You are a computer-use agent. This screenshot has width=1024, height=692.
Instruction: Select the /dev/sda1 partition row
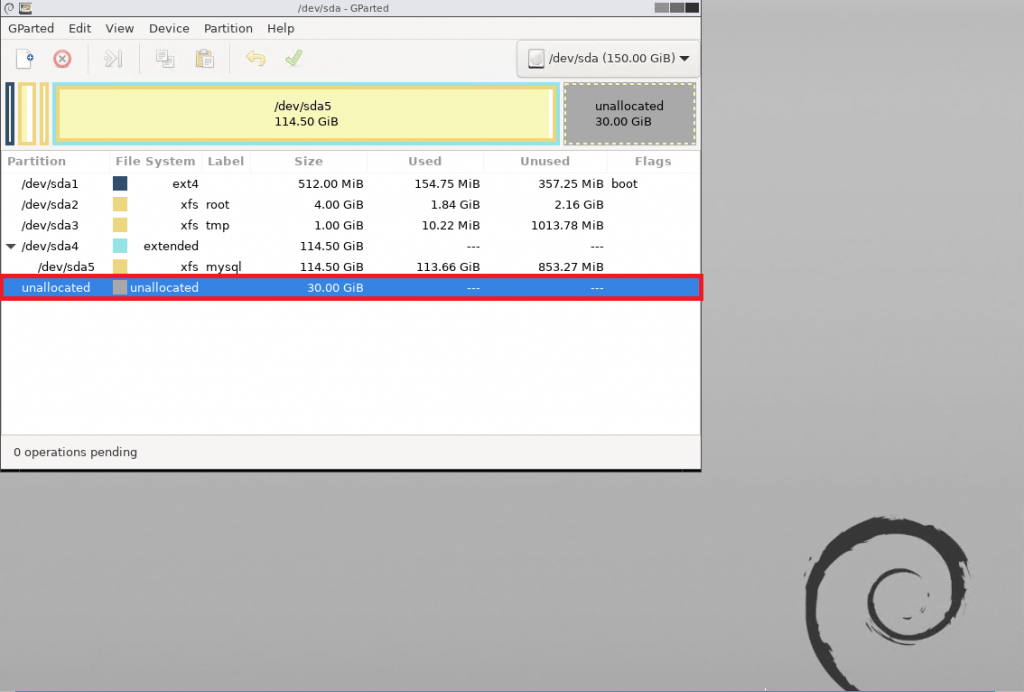pos(351,184)
